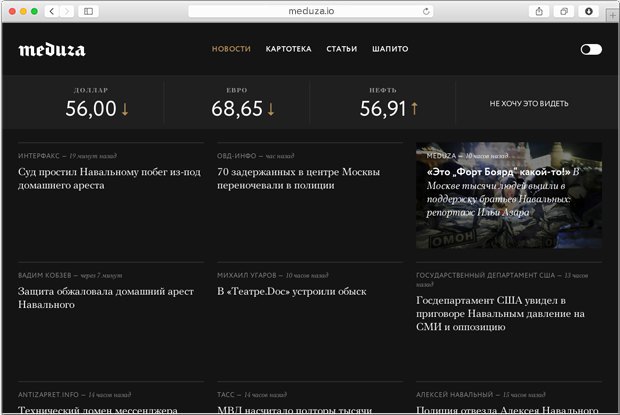Open the ШАПИТО section
The height and width of the screenshot is (415, 620).
(x=390, y=49)
